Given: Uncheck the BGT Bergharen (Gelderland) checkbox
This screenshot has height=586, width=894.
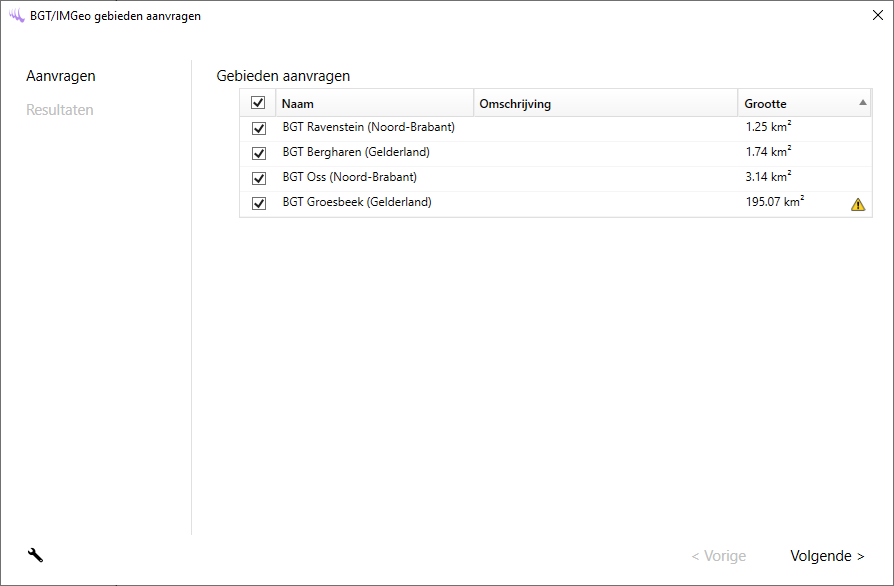Looking at the screenshot, I should 259,154.
